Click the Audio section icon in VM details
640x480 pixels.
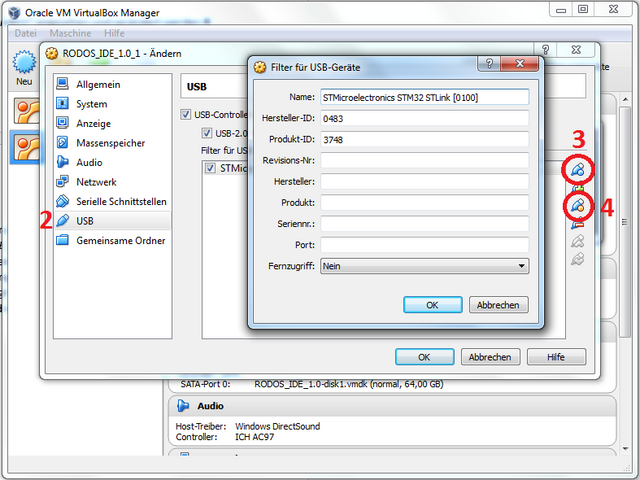[x=183, y=406]
